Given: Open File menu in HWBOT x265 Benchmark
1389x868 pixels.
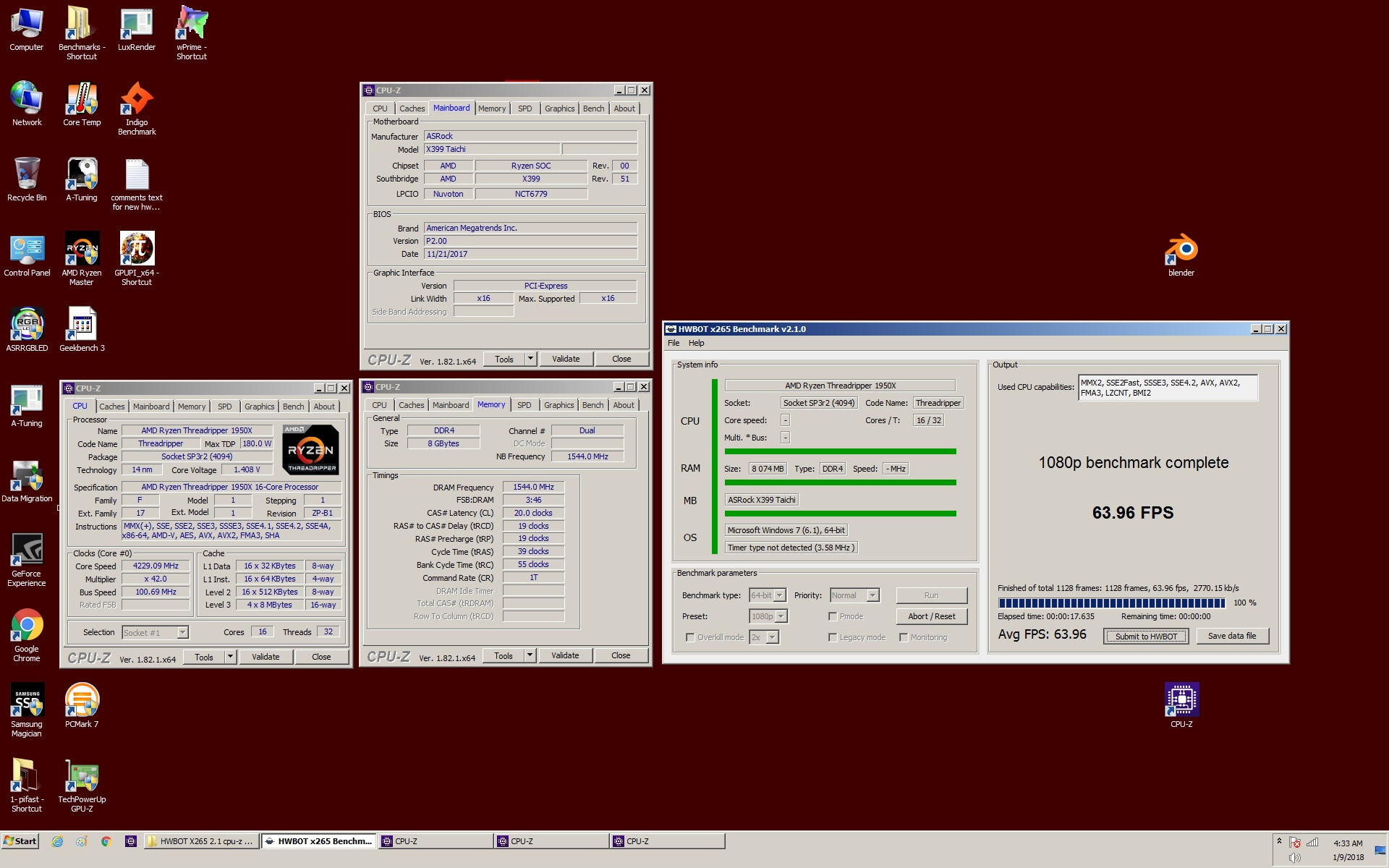Looking at the screenshot, I should point(674,343).
